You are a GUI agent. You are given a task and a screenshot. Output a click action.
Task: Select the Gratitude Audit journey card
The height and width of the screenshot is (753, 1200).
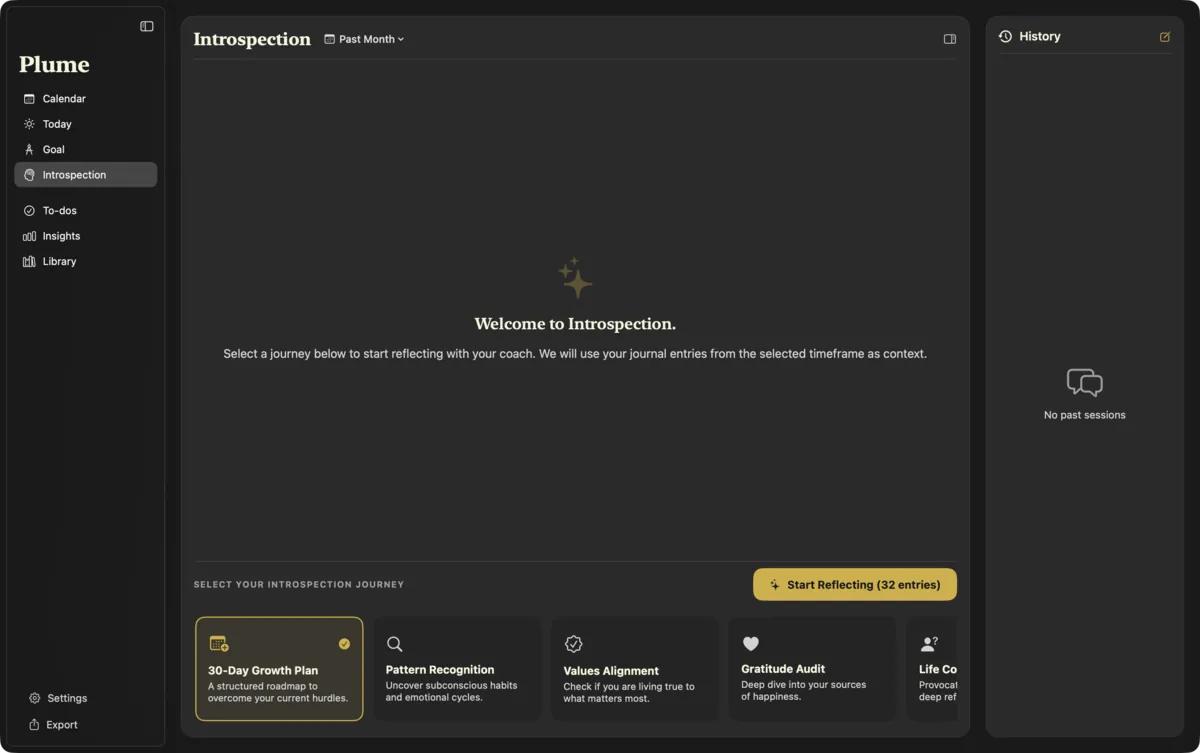813,669
